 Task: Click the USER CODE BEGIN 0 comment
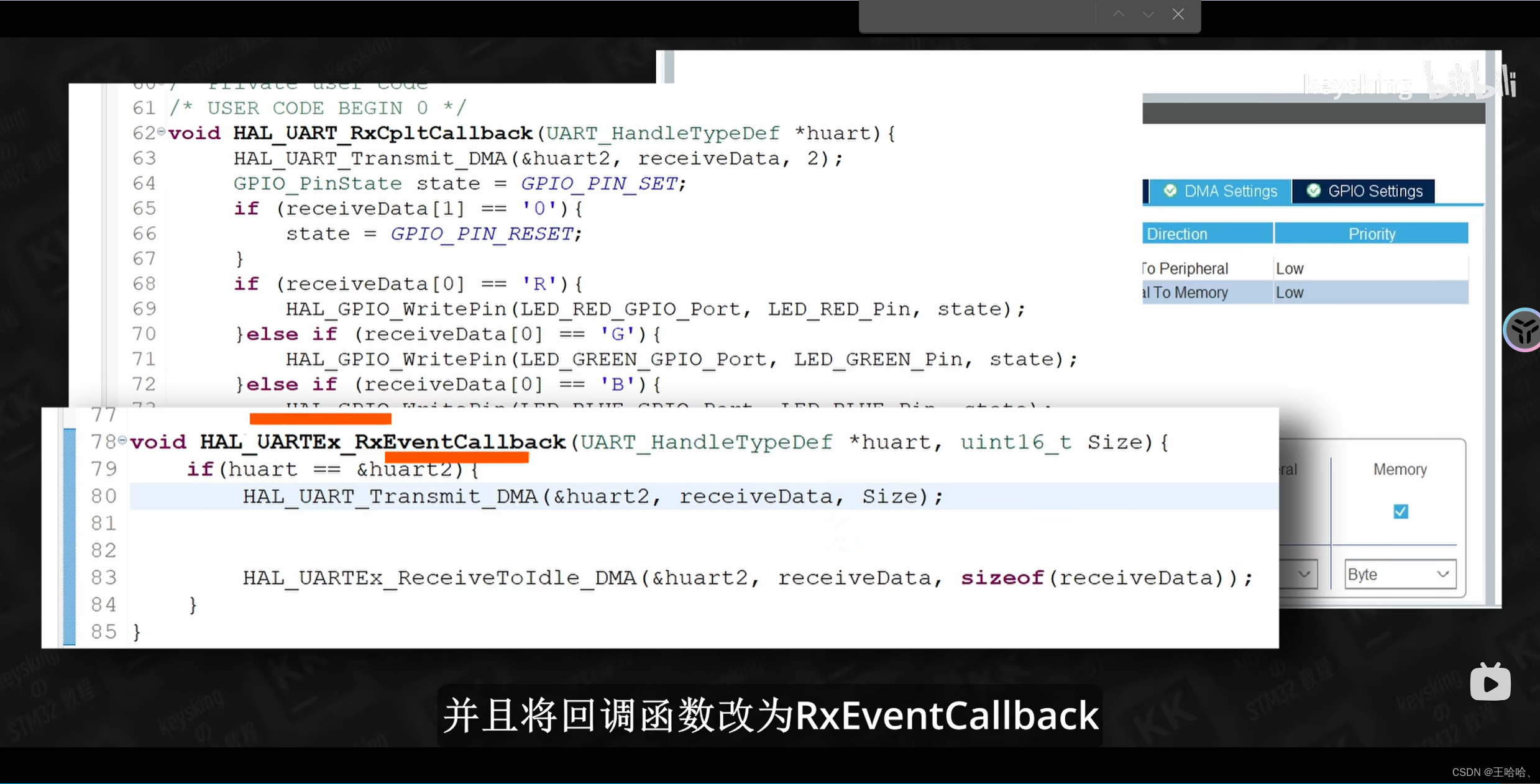pyautogui.click(x=318, y=108)
